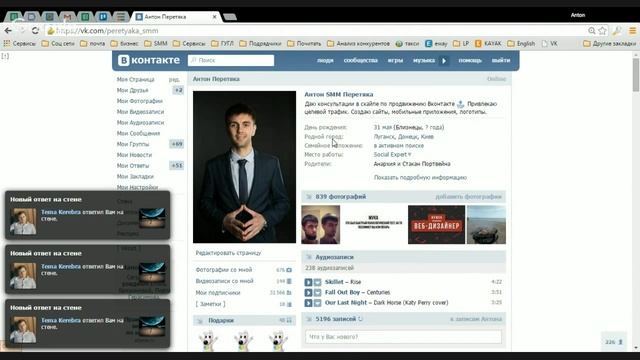The height and width of the screenshot is (360, 640).
Task: Click the address bar URL
Action: [107, 31]
